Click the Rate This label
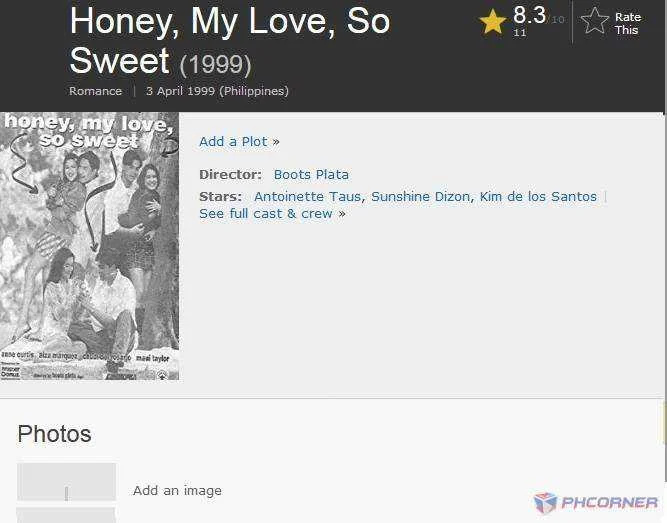Viewport: 667px width, 523px height. (627, 23)
